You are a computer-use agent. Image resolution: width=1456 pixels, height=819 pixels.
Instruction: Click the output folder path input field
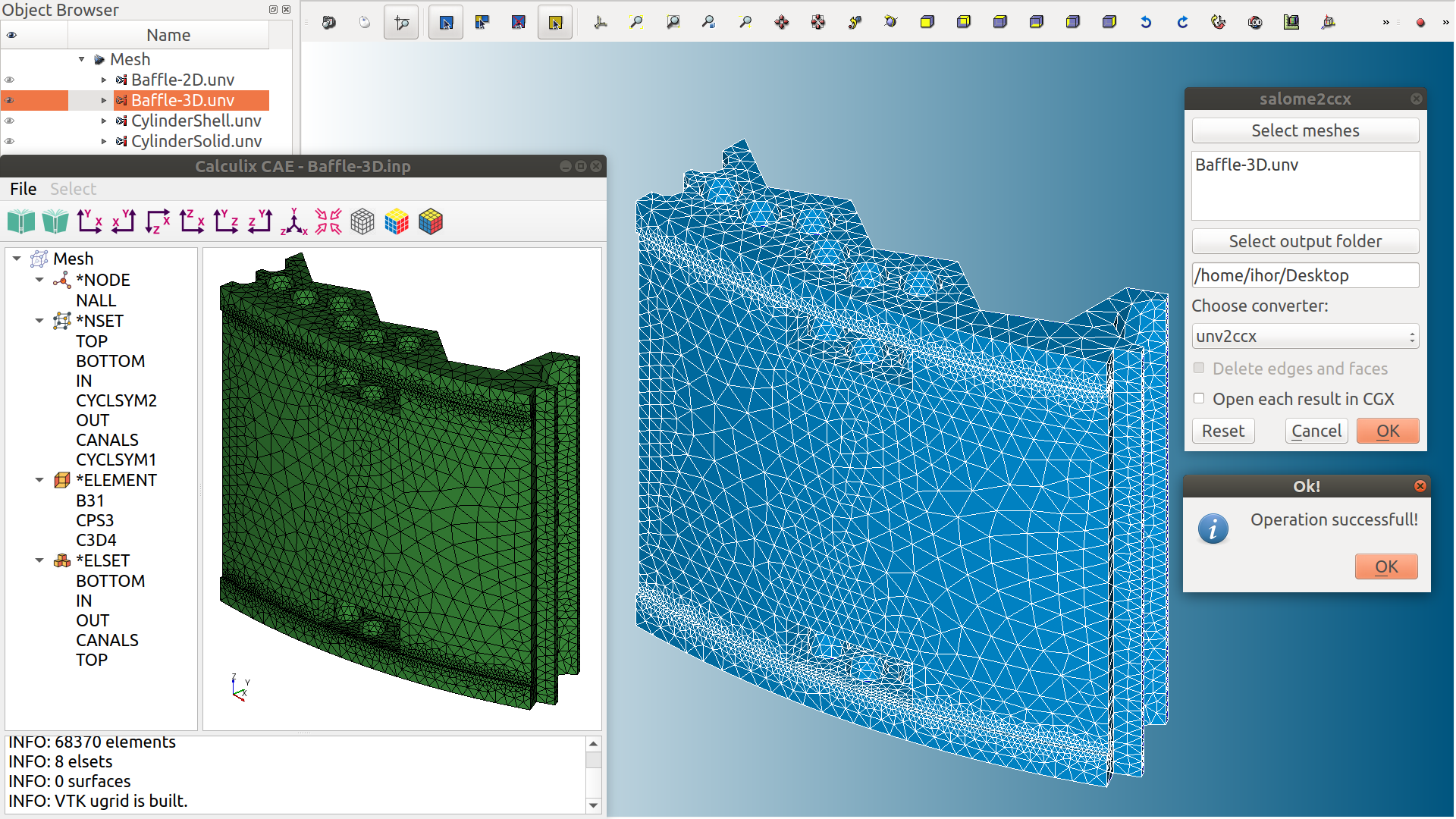click(x=1304, y=275)
